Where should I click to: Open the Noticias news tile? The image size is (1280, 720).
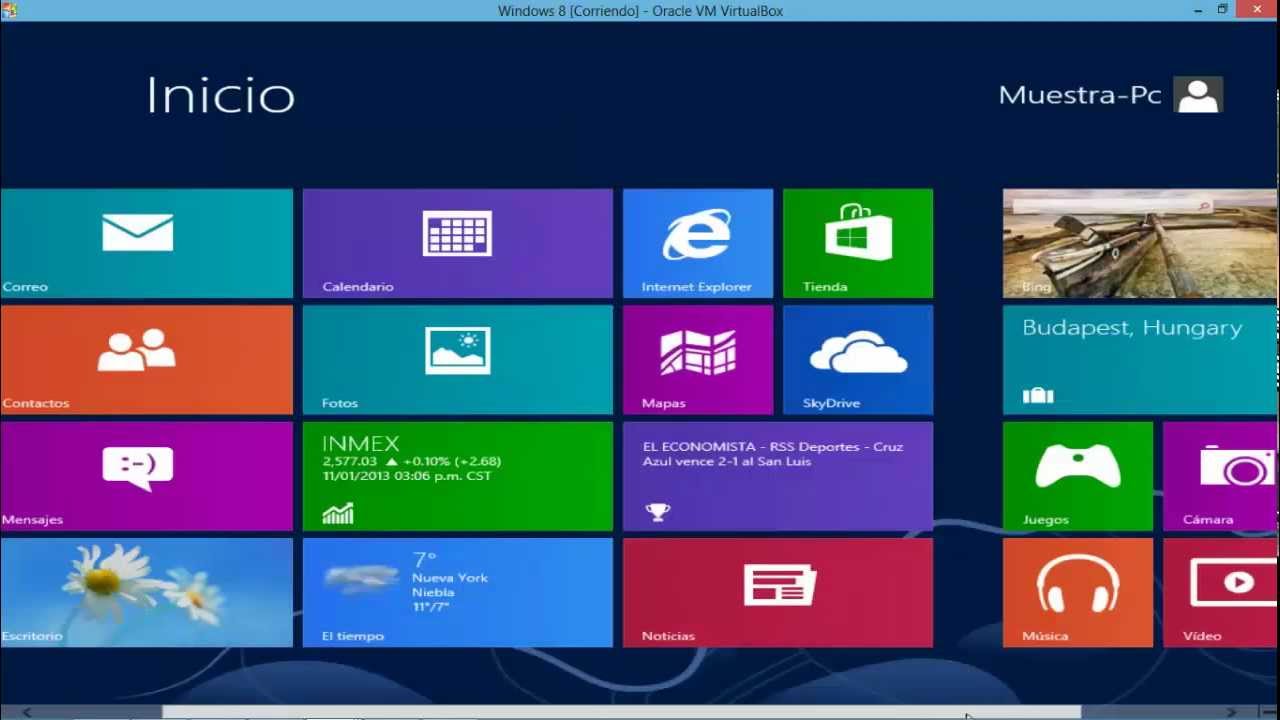pos(778,593)
